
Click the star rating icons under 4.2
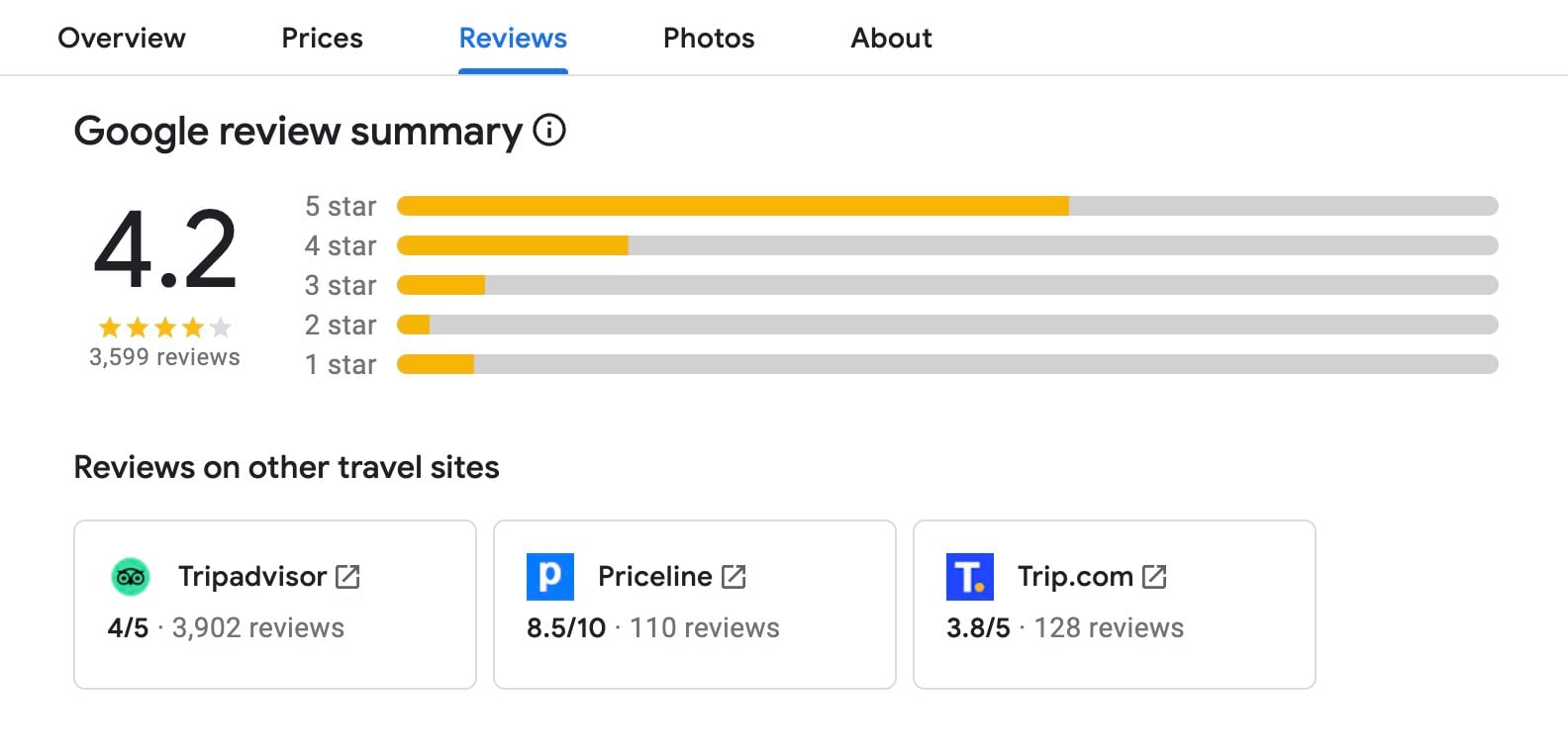click(164, 328)
